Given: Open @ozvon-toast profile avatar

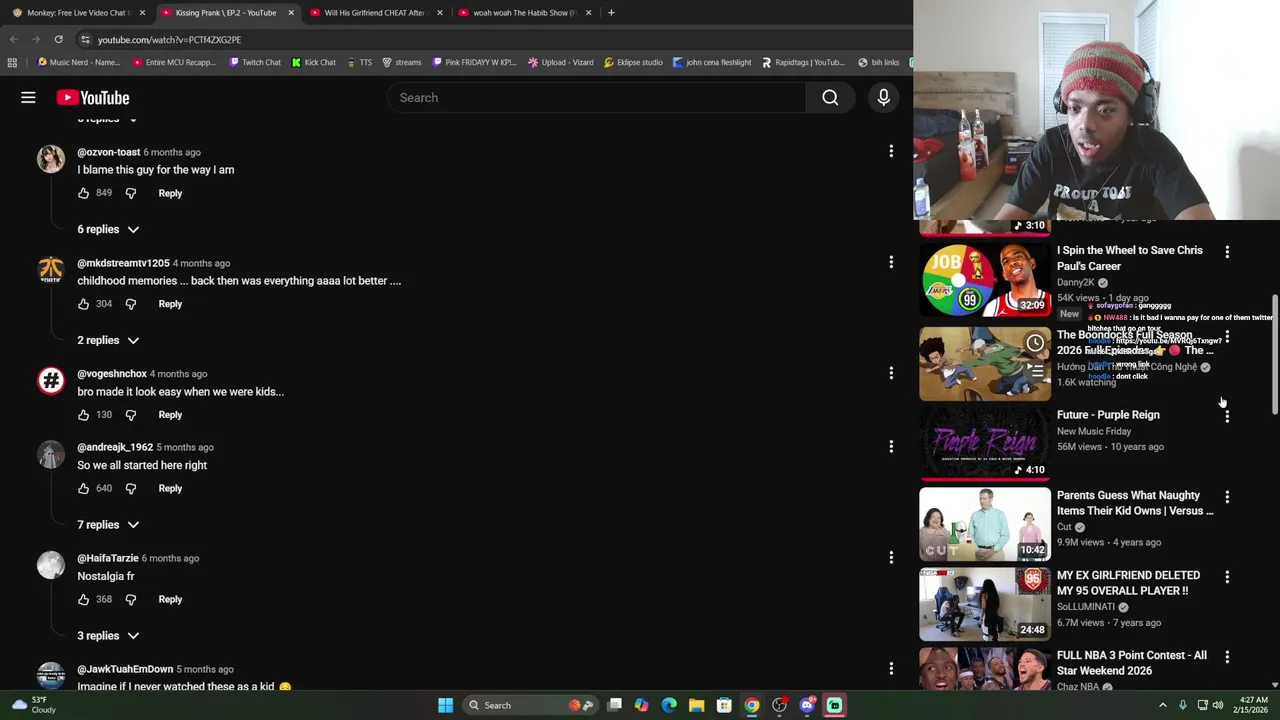Looking at the screenshot, I should [51, 158].
